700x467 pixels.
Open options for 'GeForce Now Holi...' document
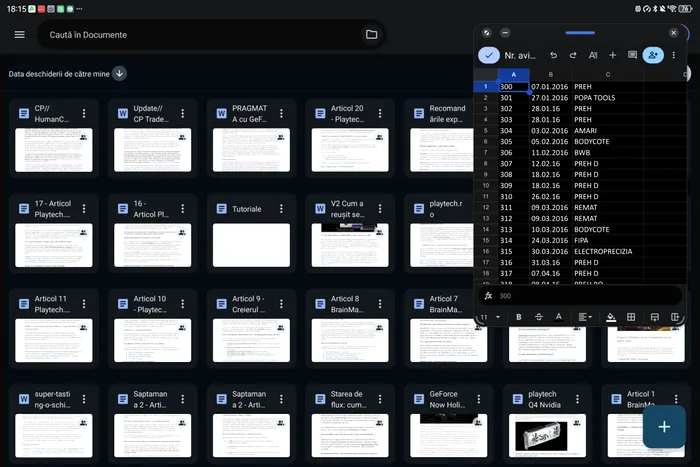[x=479, y=399]
